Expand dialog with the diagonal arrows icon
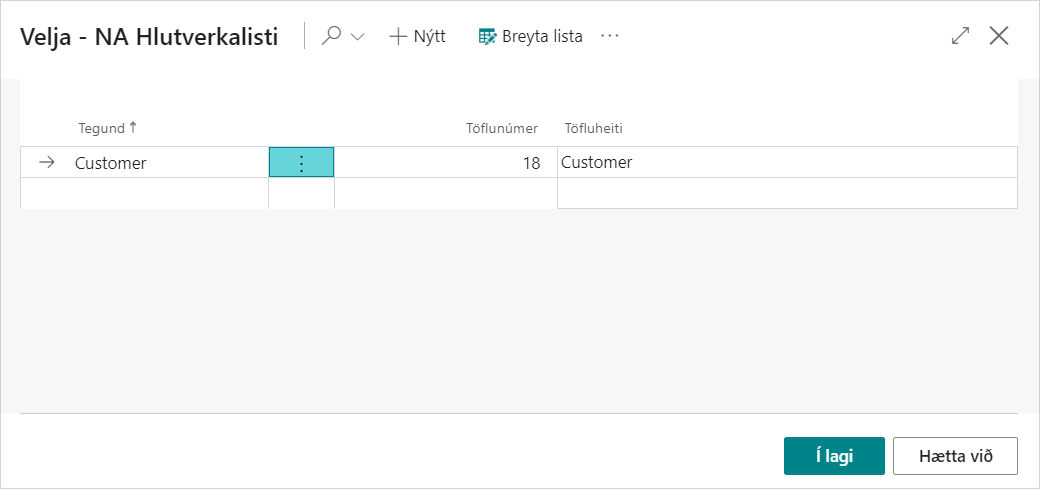Screen dimensions: 1040x489 point(960,36)
